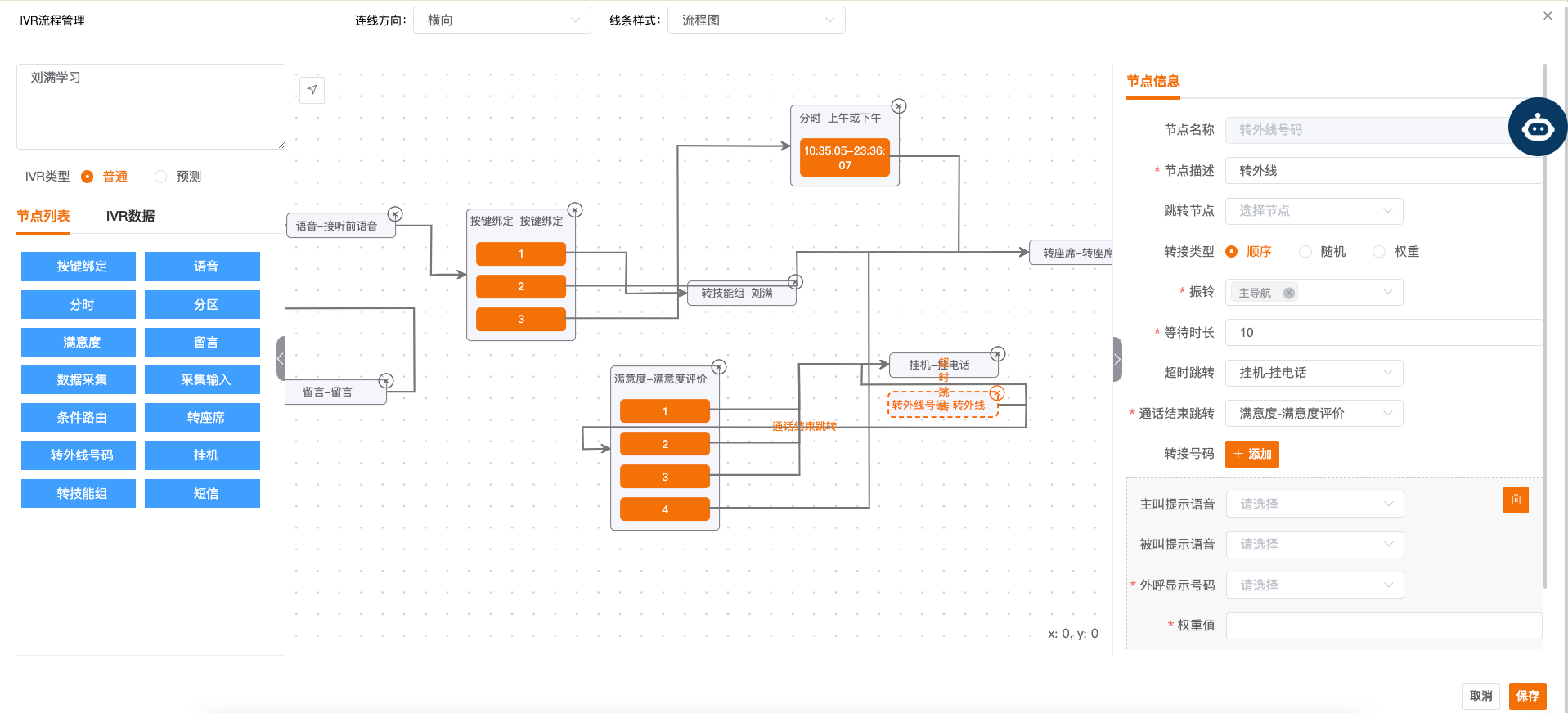Expand the 线条样式 dropdown

(756, 20)
